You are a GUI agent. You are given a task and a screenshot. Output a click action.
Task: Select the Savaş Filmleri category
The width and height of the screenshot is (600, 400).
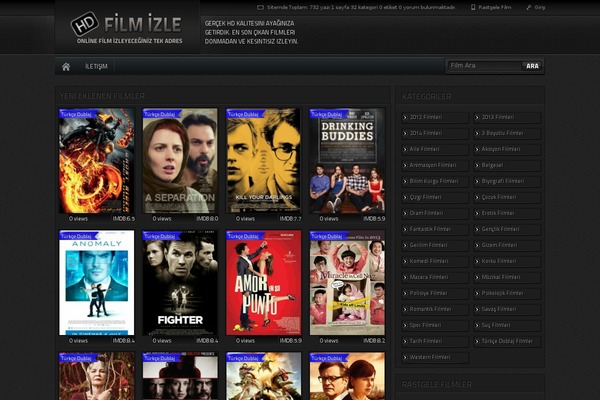click(507, 309)
